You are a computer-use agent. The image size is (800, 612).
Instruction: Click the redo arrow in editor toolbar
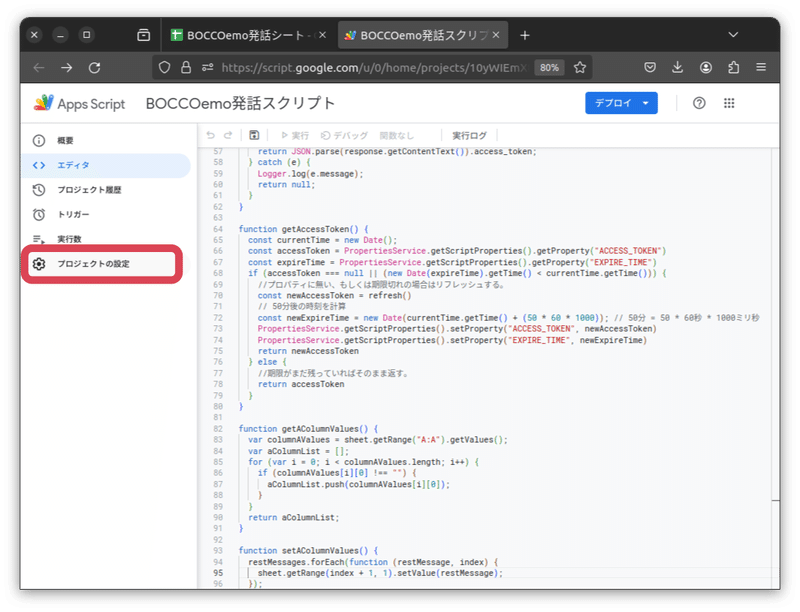(228, 135)
